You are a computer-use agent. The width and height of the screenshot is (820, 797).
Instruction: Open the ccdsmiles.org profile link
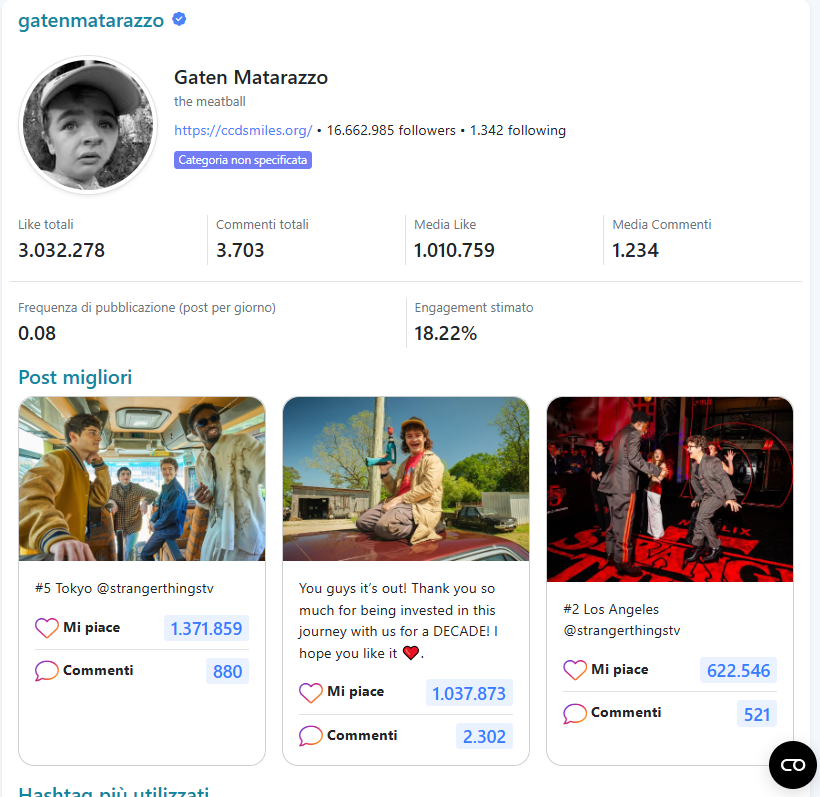[243, 130]
